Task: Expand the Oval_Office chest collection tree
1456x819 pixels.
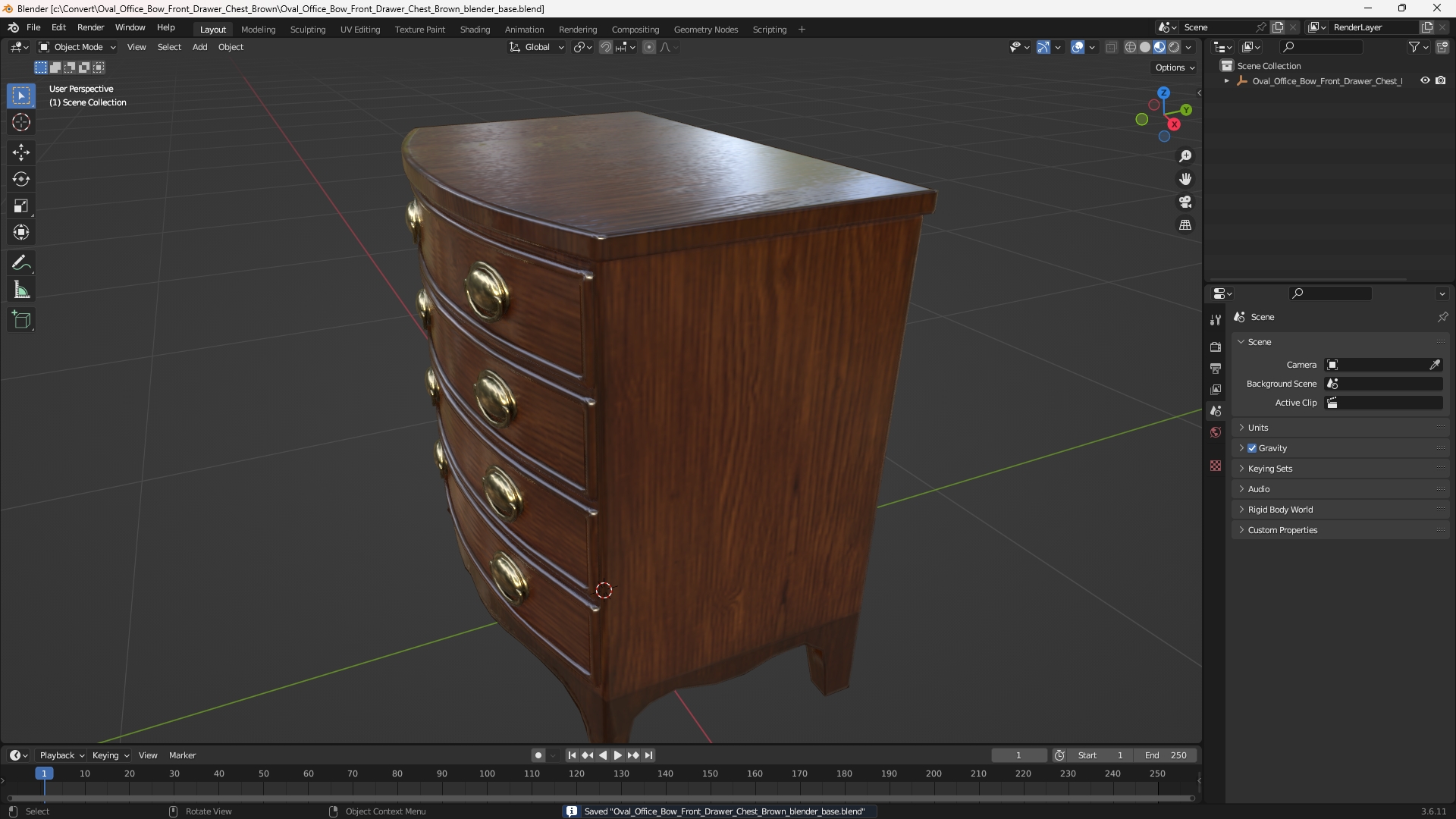Action: tap(1226, 80)
